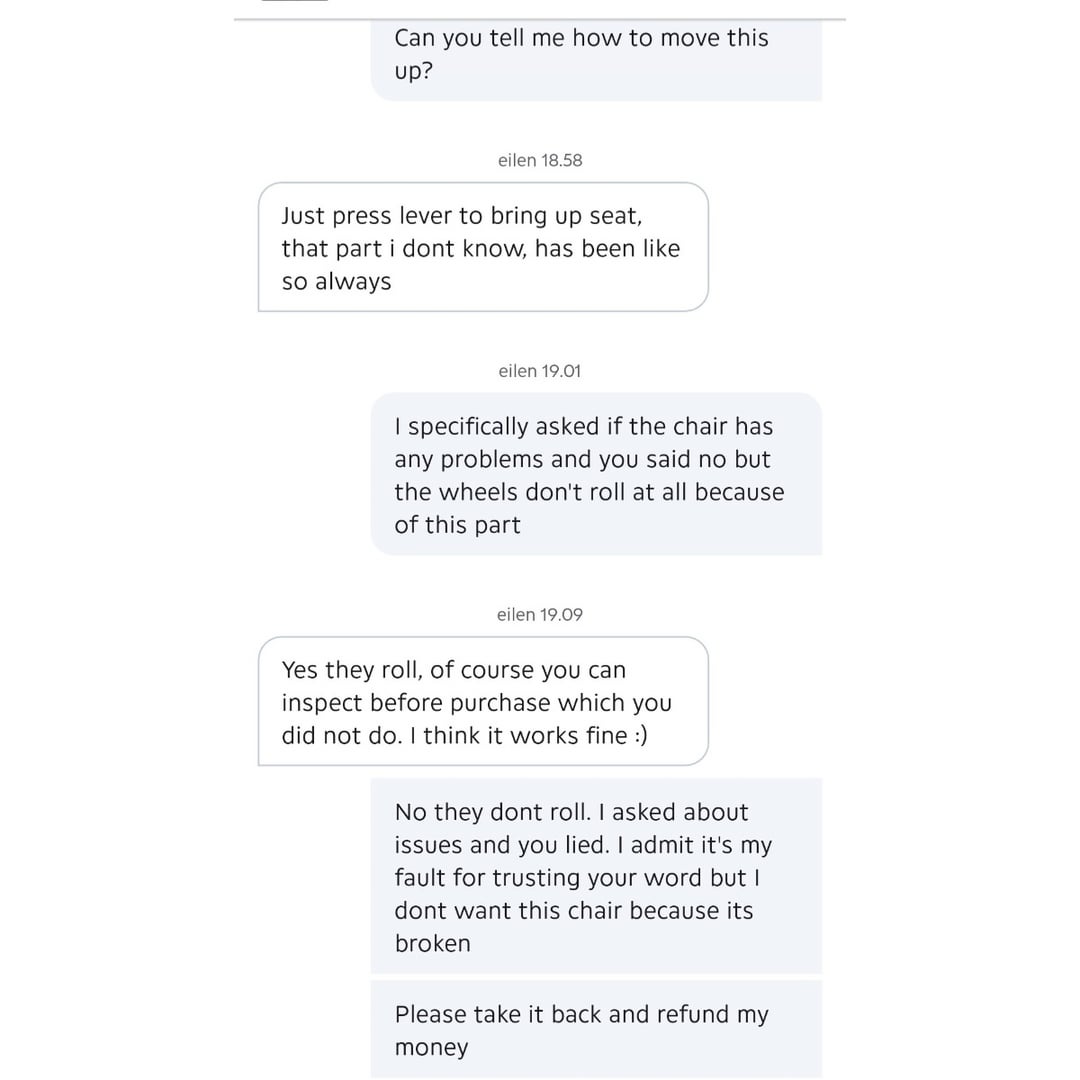Select the "eilen 18.58" timestamp
This screenshot has width=1080, height=1080.
click(540, 160)
